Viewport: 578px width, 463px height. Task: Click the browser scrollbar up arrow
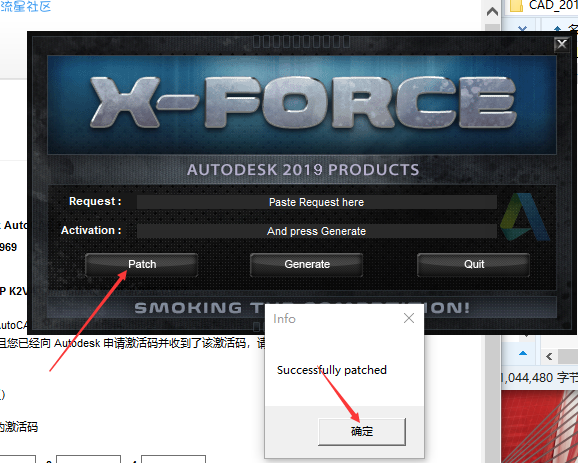pos(492,12)
